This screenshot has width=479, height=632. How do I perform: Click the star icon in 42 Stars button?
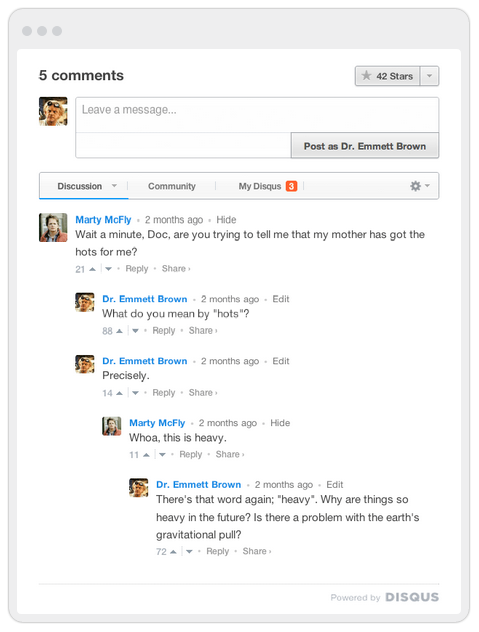point(366,75)
